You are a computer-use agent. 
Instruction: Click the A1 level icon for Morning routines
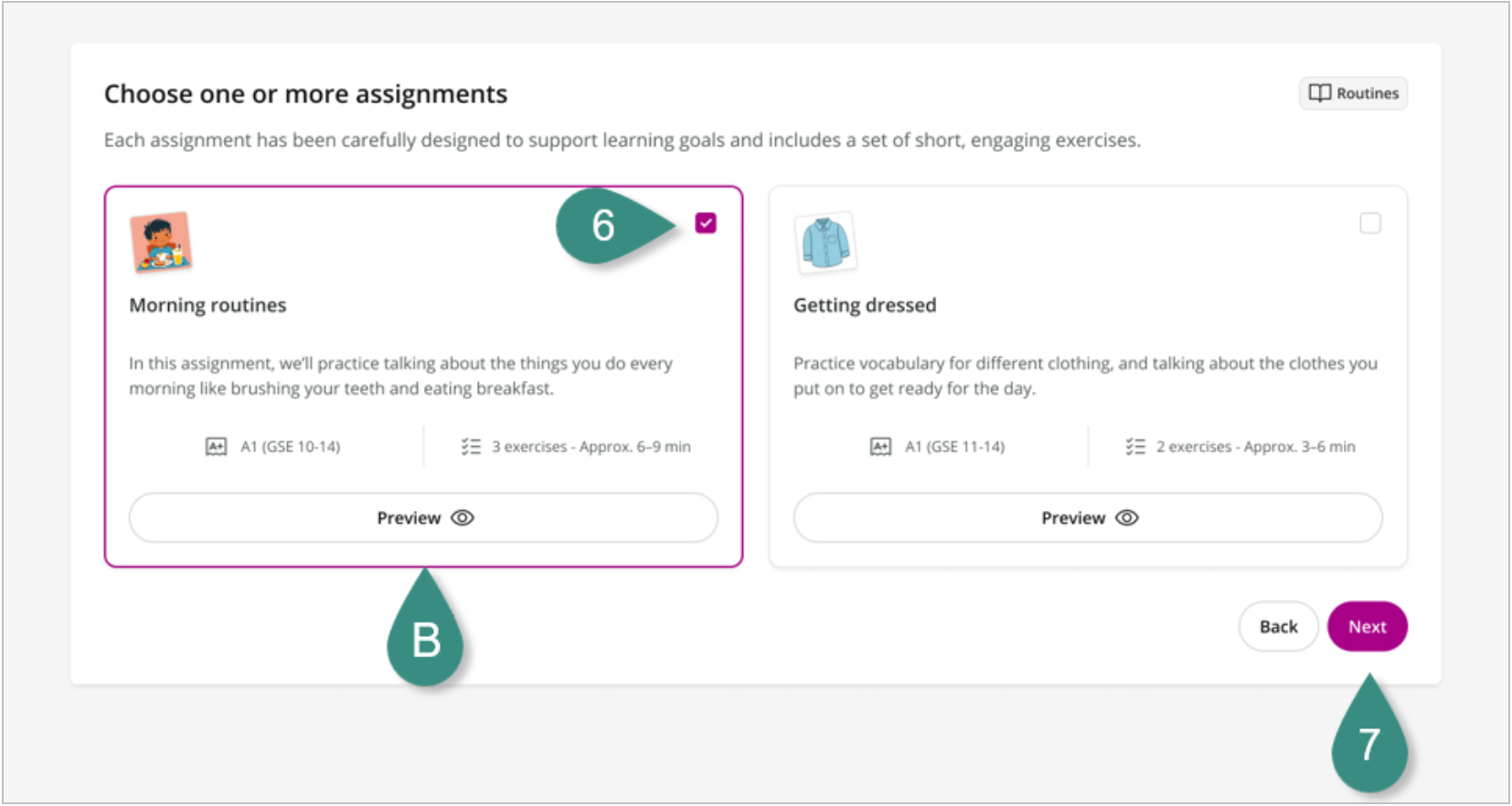coord(216,447)
